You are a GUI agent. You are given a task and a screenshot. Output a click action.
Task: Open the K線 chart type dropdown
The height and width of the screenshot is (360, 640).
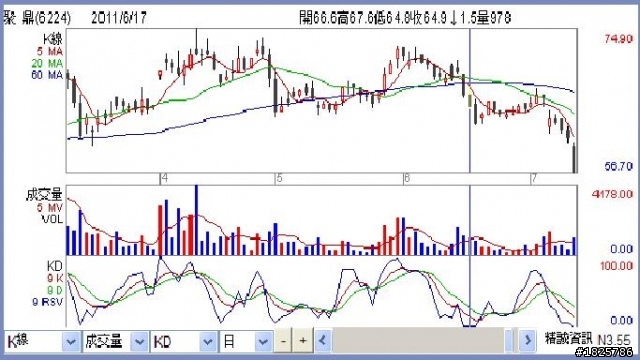pyautogui.click(x=42, y=341)
